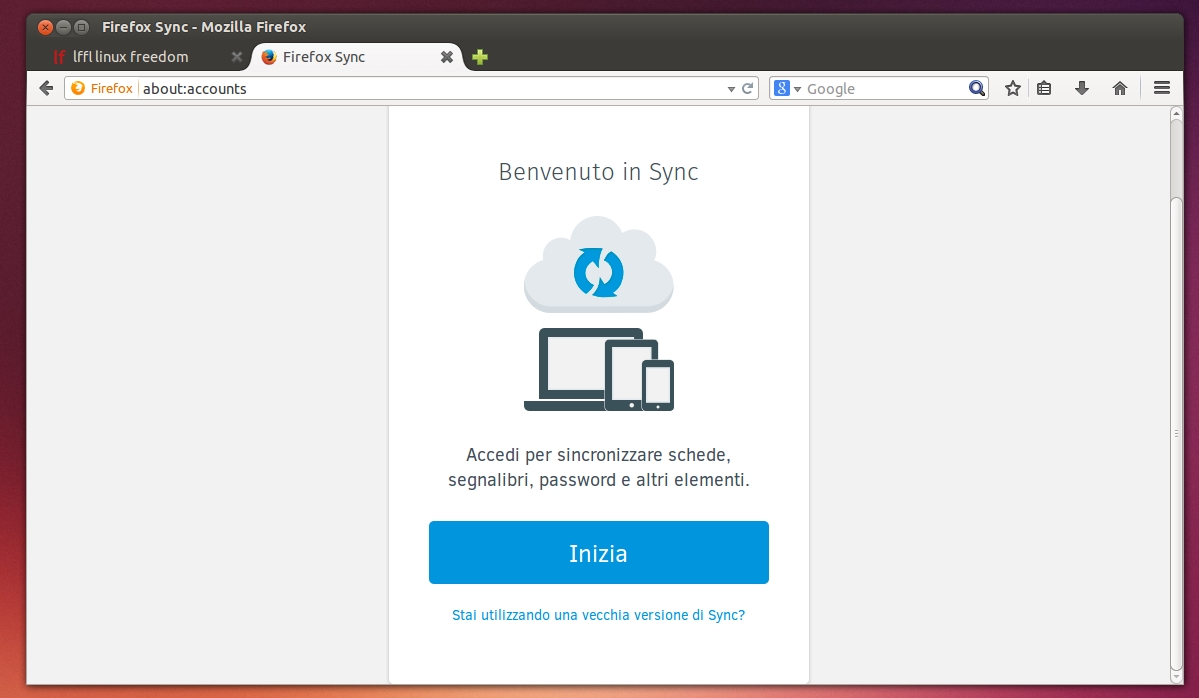Image resolution: width=1199 pixels, height=698 pixels.
Task: Go back using the back arrow
Action: [x=46, y=89]
